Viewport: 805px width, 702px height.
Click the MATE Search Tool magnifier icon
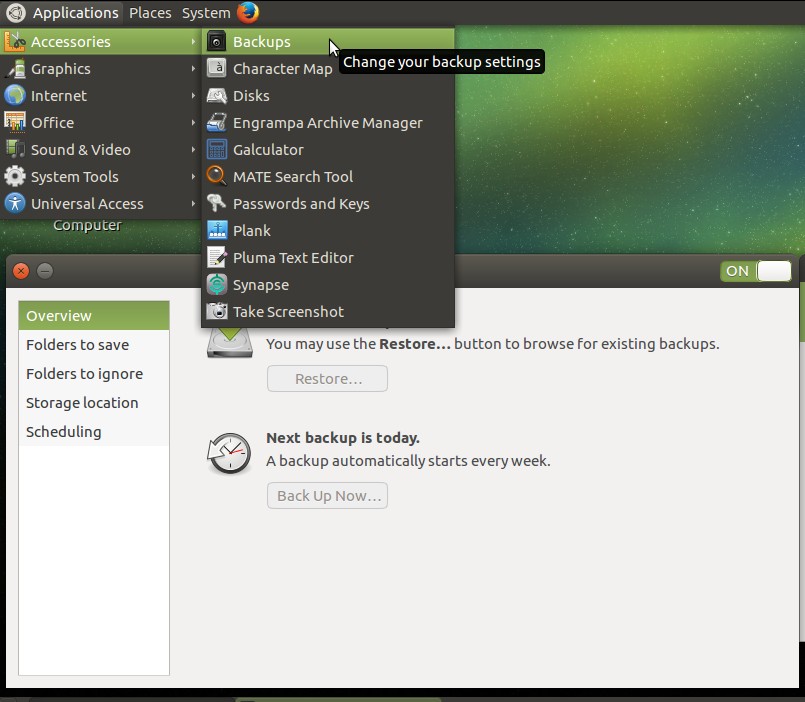(217, 176)
